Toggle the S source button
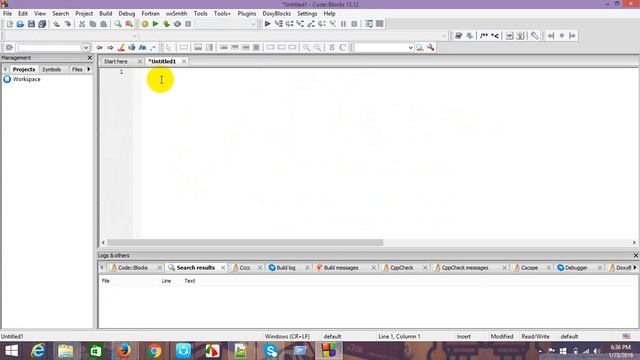This screenshot has width=640, height=360. pos(332,48)
